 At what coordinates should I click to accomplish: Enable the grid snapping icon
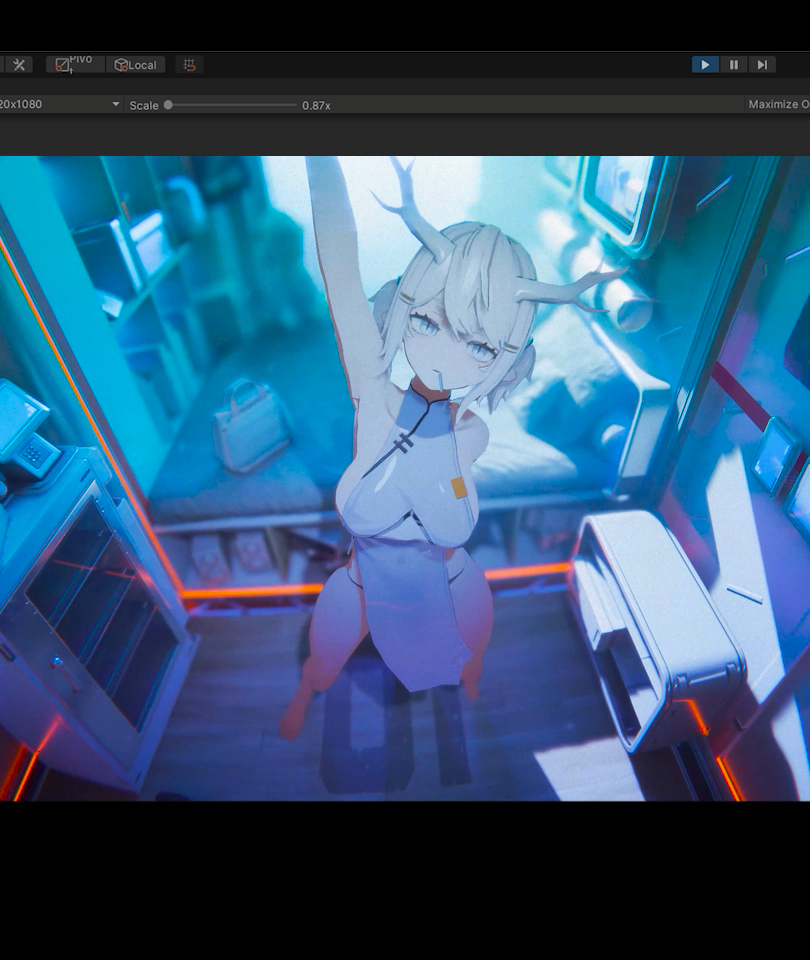(188, 65)
